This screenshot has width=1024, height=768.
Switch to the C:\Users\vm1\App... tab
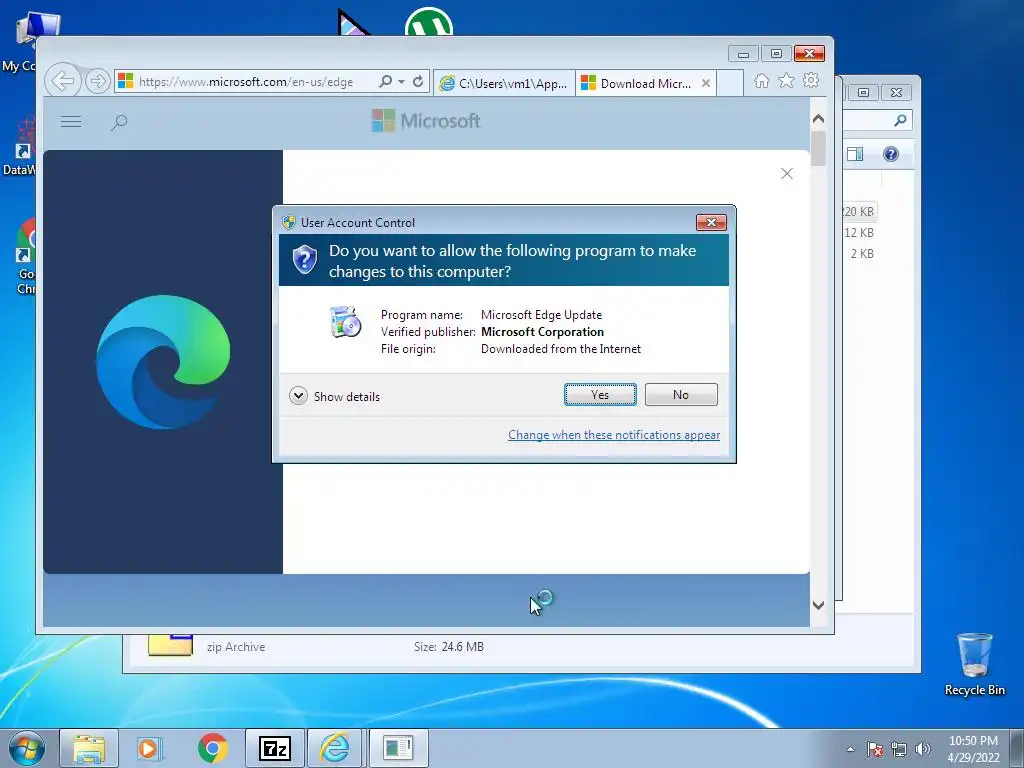[x=504, y=84]
